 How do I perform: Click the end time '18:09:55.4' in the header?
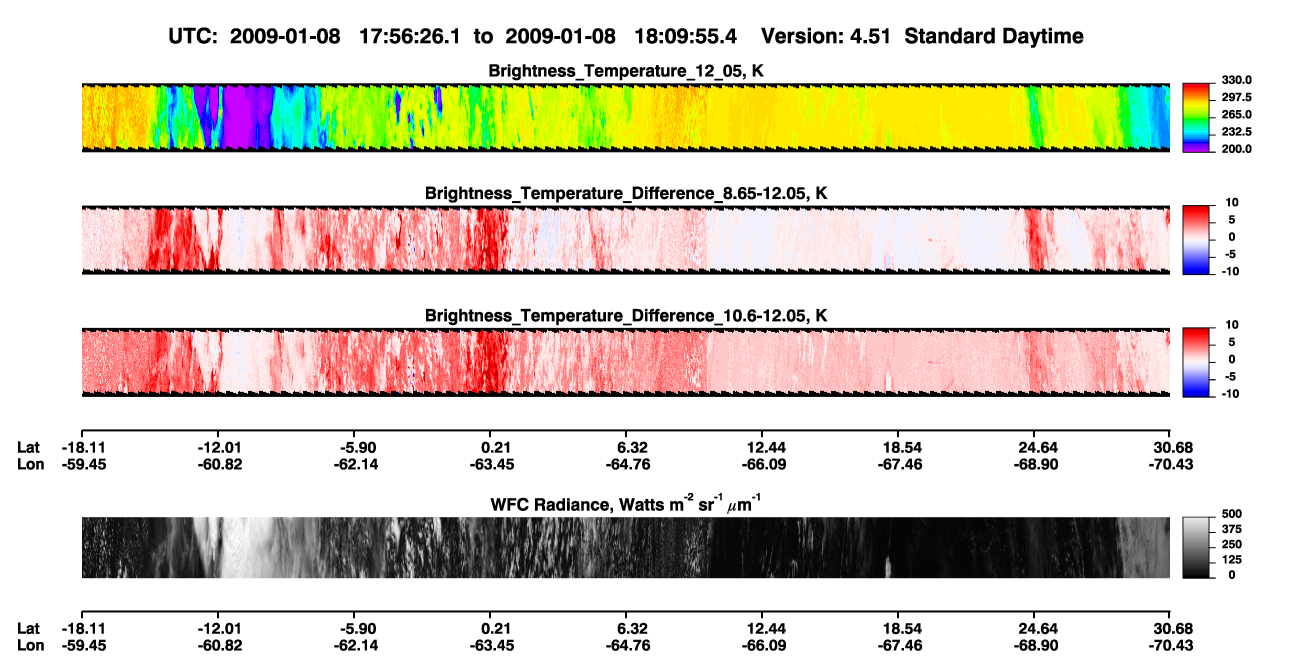coord(685,36)
